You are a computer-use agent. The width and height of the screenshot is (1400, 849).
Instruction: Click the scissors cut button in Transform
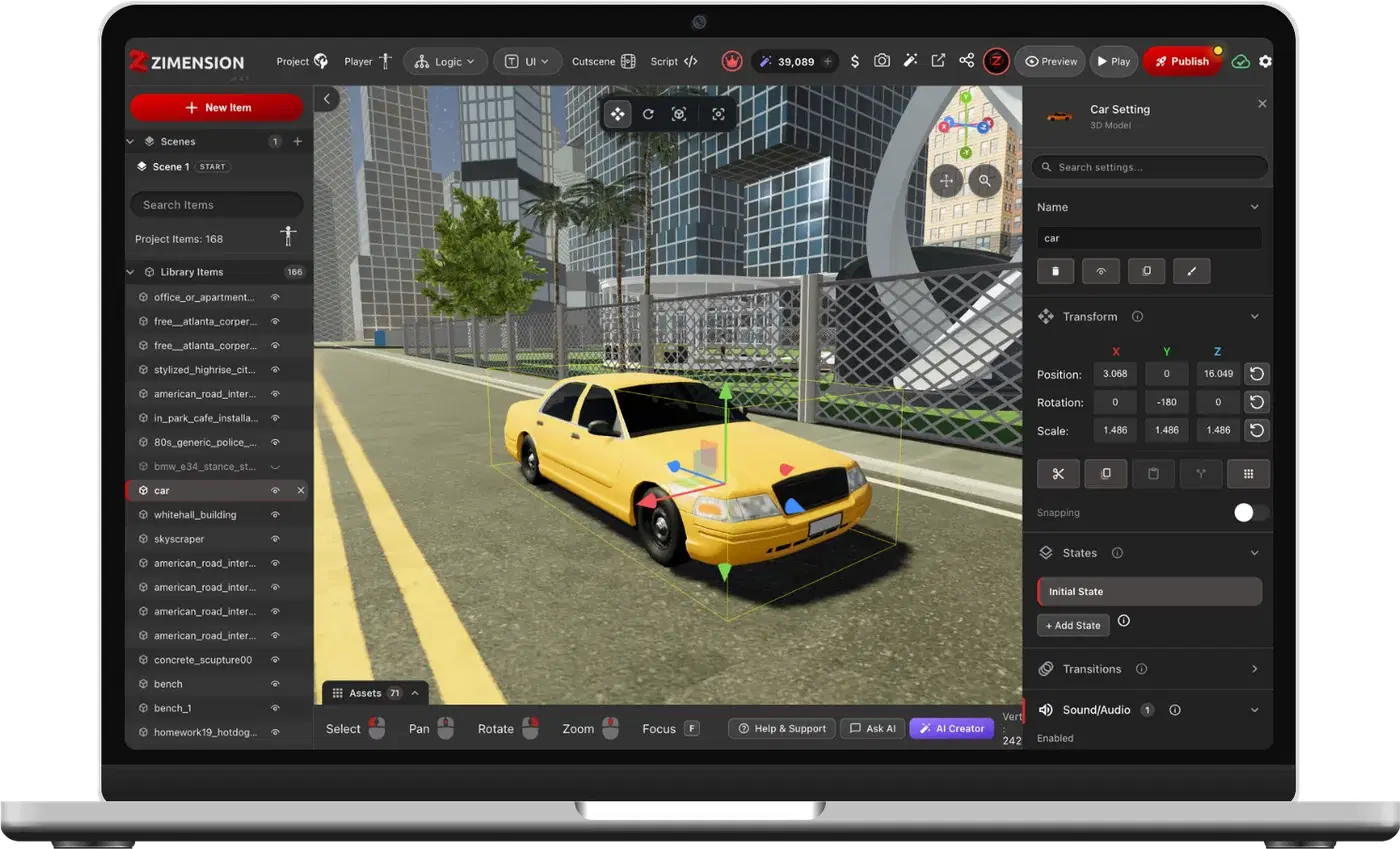click(1058, 473)
